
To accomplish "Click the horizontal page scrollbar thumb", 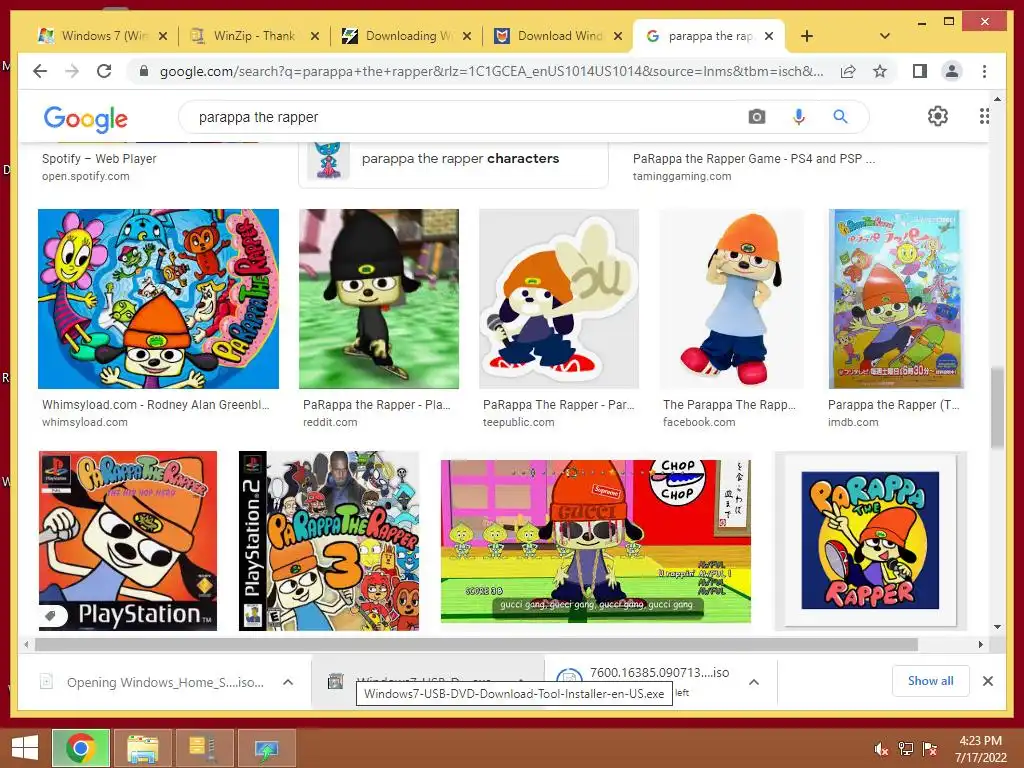I will (476, 645).
